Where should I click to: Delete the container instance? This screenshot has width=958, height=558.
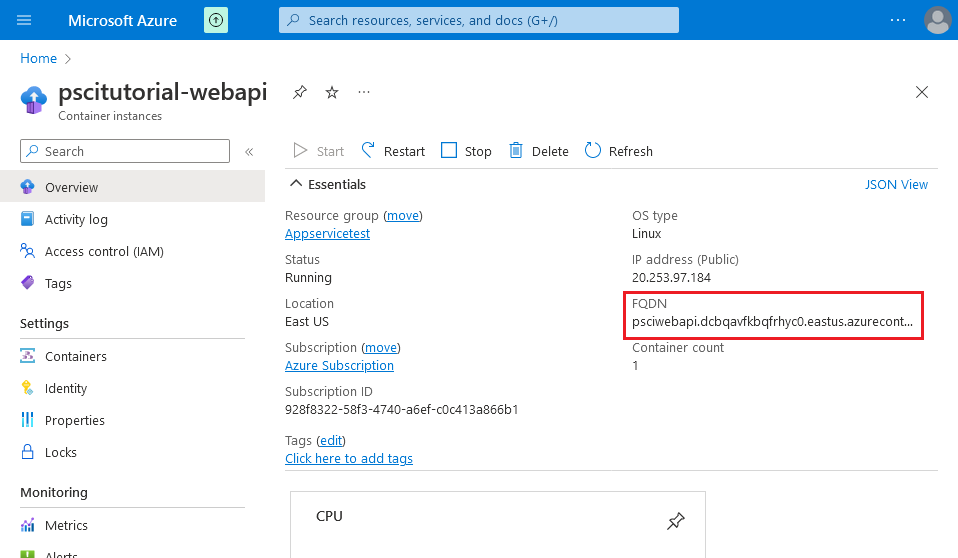(538, 151)
